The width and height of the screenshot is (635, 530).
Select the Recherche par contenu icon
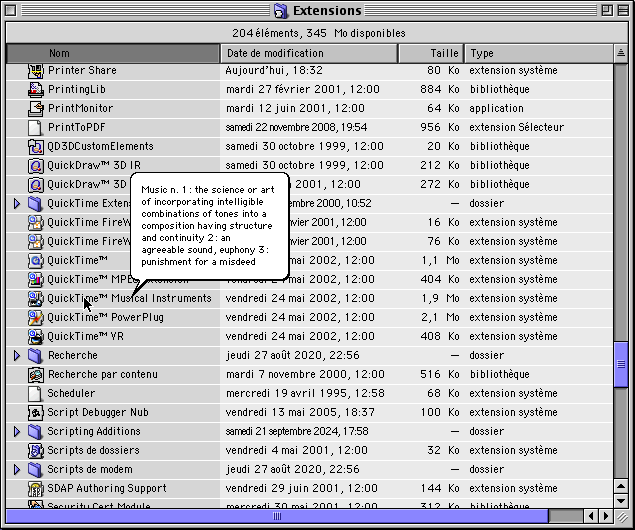pyautogui.click(x=36, y=375)
